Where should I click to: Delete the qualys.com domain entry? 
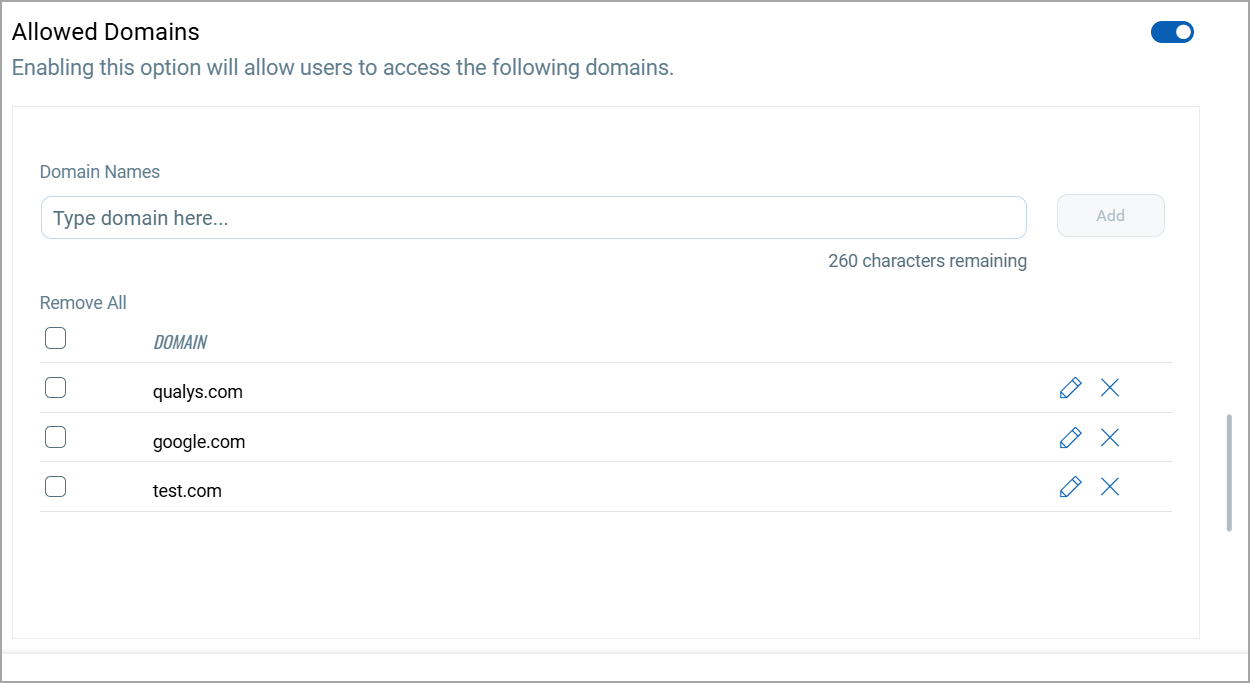click(1109, 388)
